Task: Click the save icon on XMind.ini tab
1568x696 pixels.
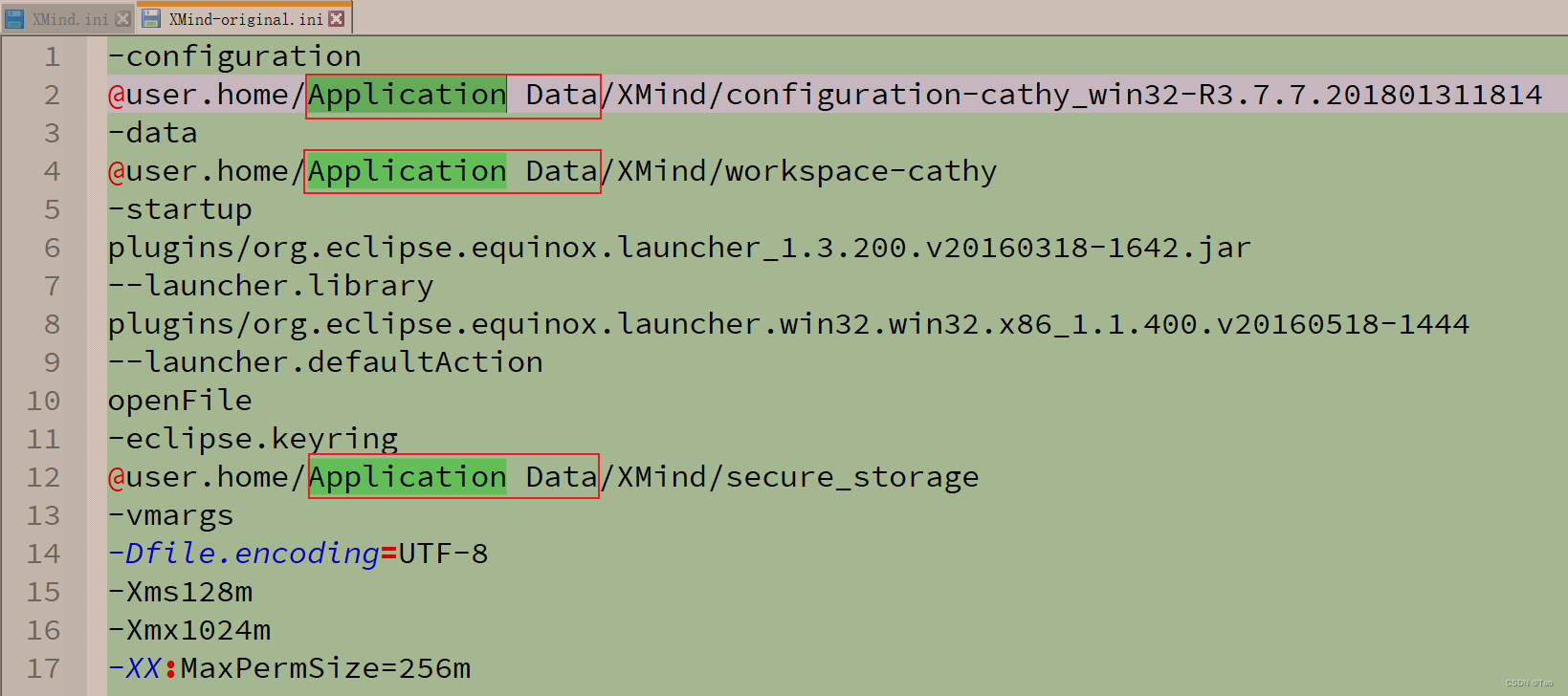Action: tap(15, 17)
